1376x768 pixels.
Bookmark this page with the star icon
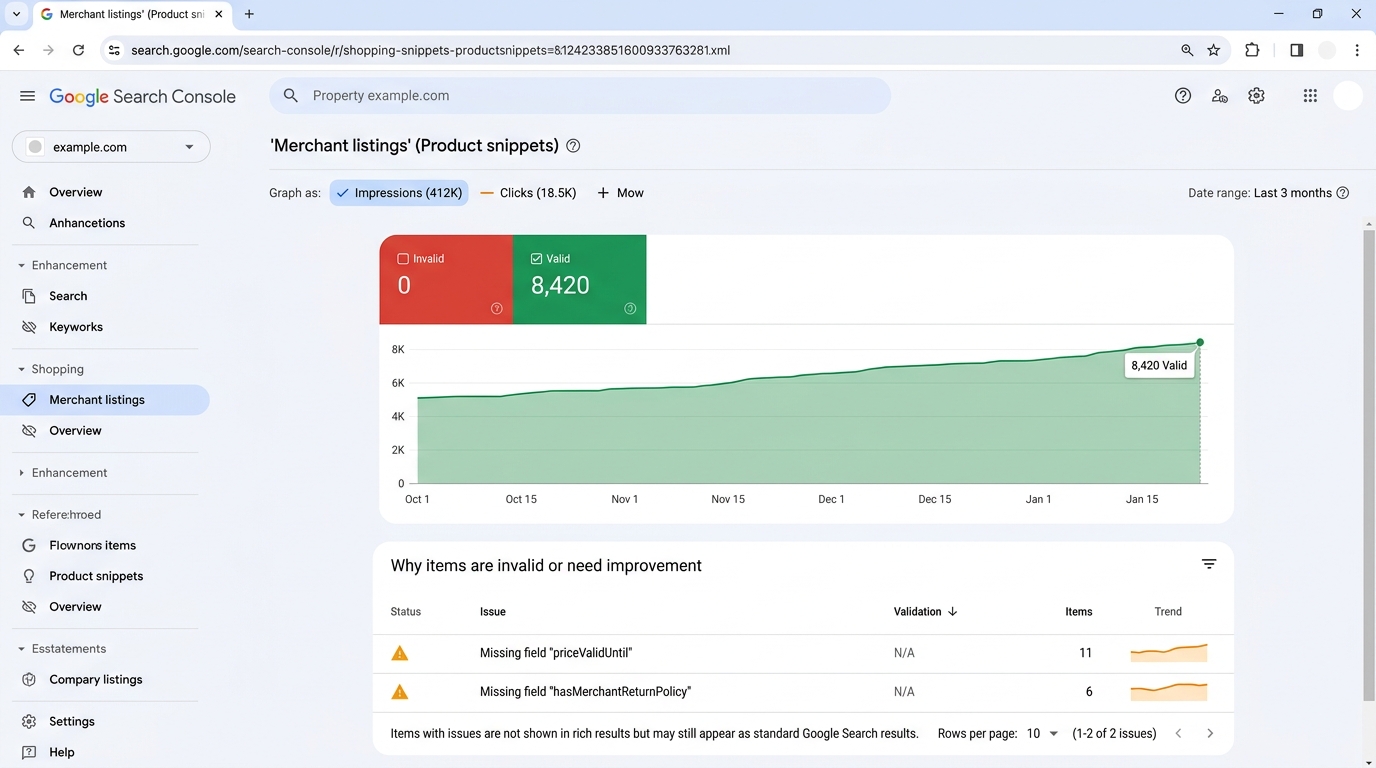[x=1214, y=50]
